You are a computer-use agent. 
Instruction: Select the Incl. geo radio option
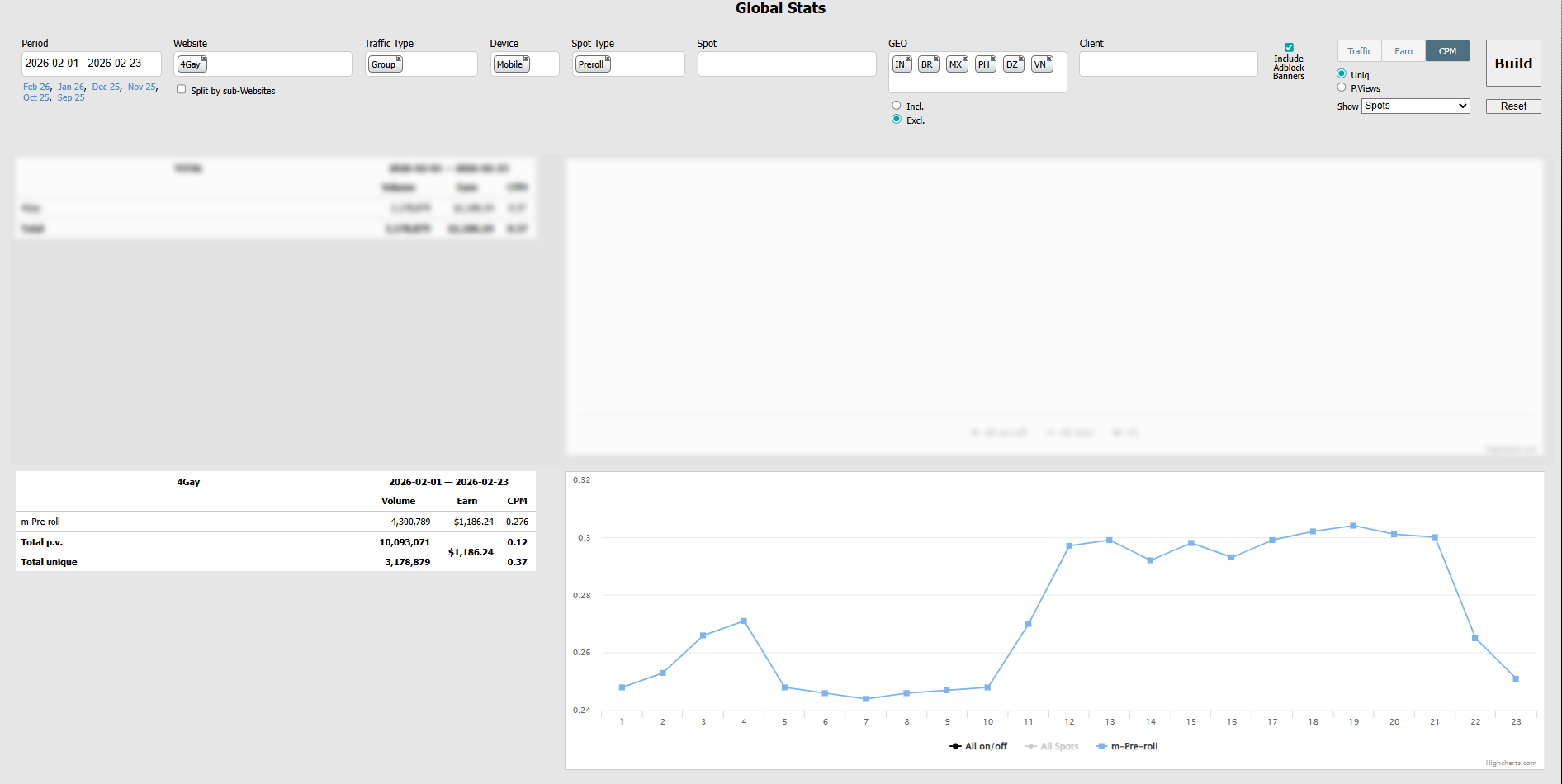point(897,106)
